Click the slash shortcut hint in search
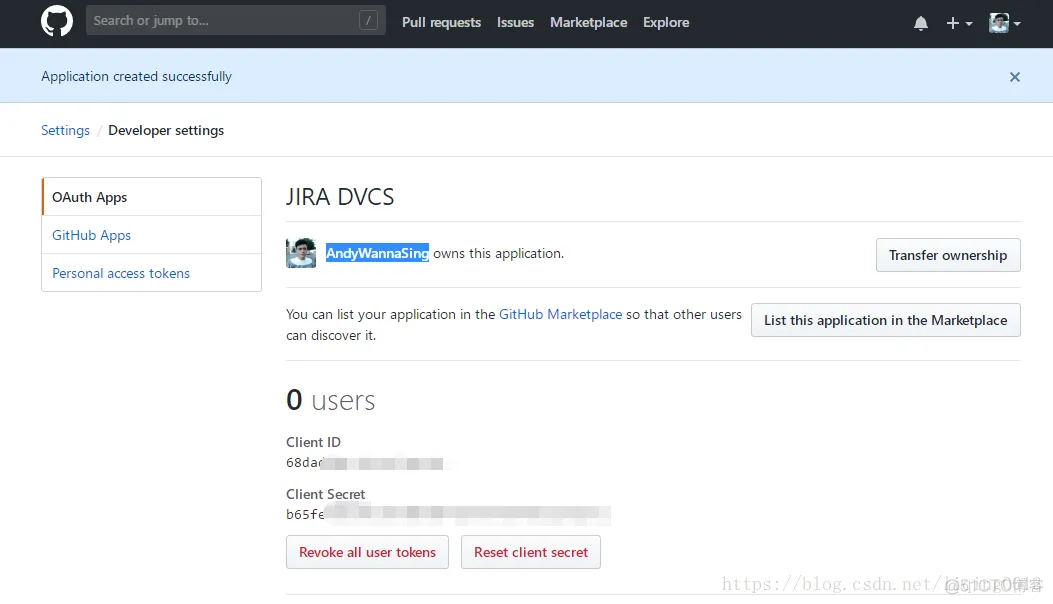 [368, 21]
